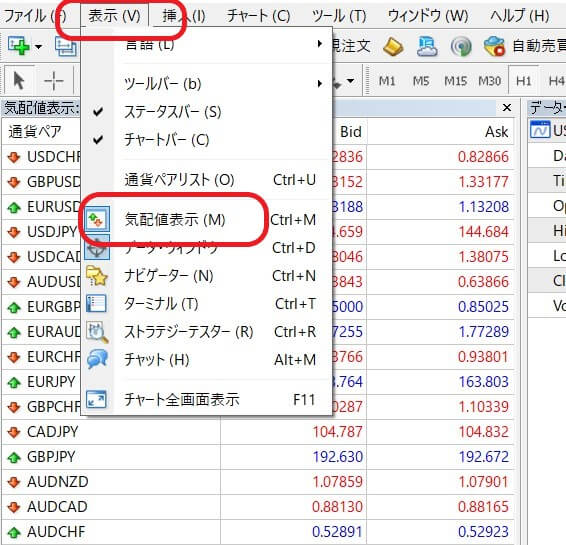Click the signals radar icon
The width and height of the screenshot is (566, 545).
[461, 47]
